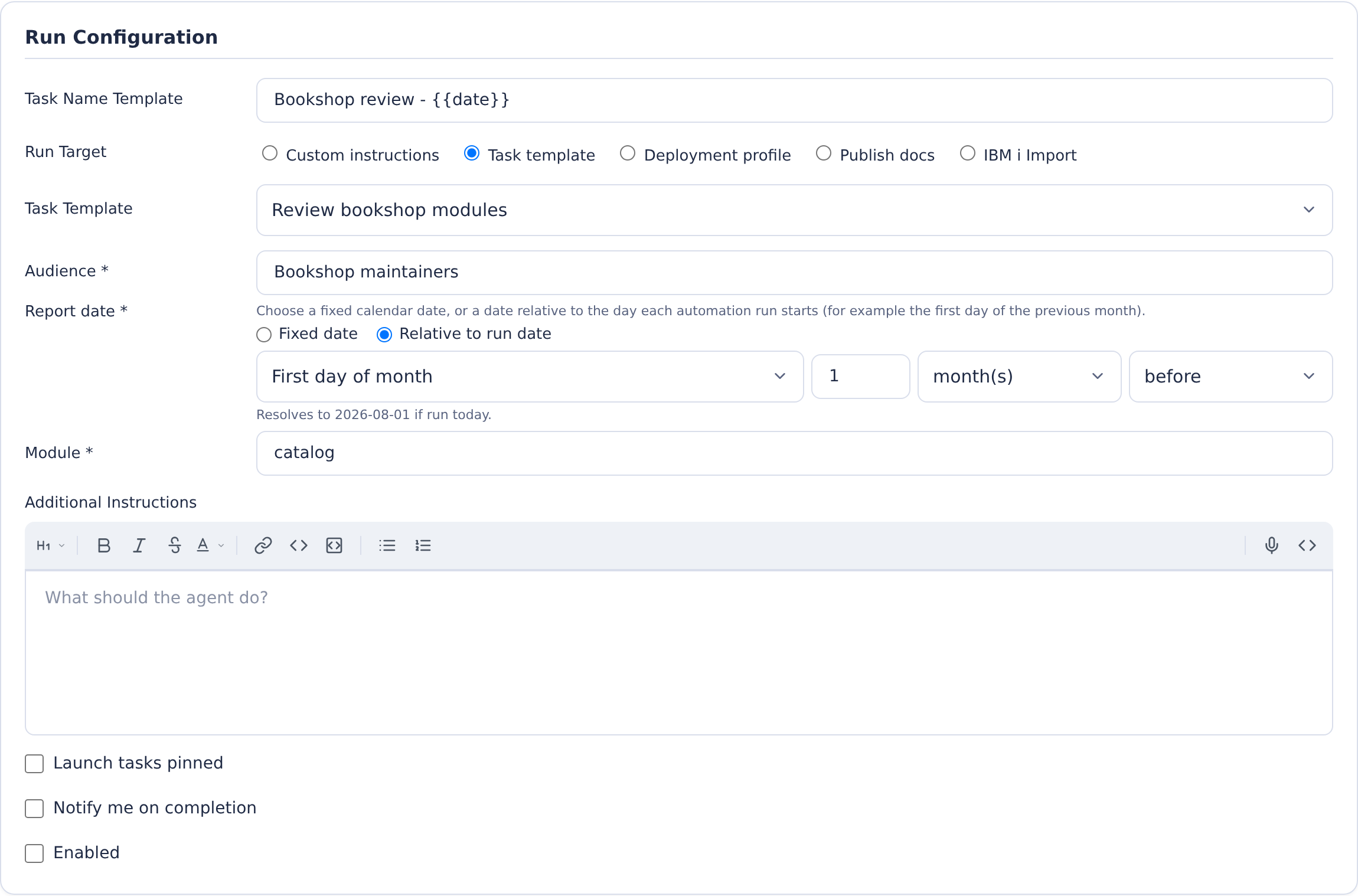Focus the Module field containing catalog
The image size is (1358, 896).
click(794, 453)
